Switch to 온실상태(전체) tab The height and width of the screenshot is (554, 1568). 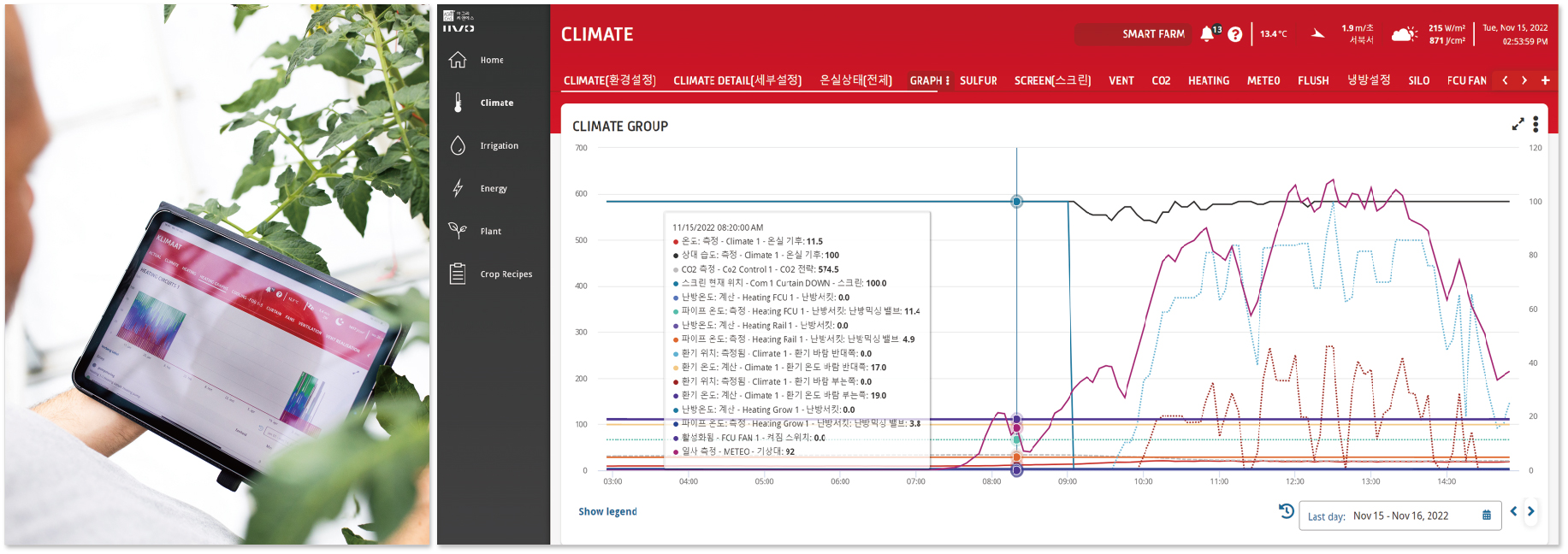855,80
